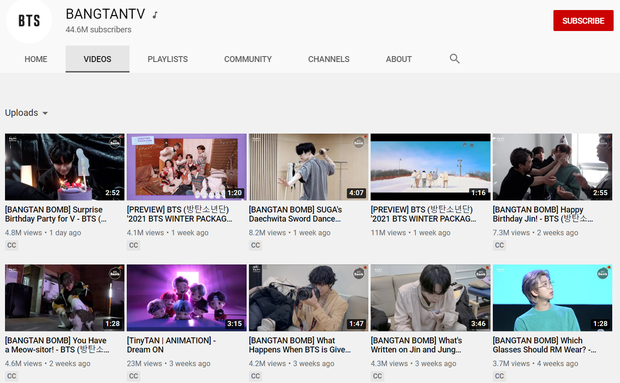Click '11M views • 1 week ago' text
Viewport: 620px width, 383px height.
(x=410, y=233)
